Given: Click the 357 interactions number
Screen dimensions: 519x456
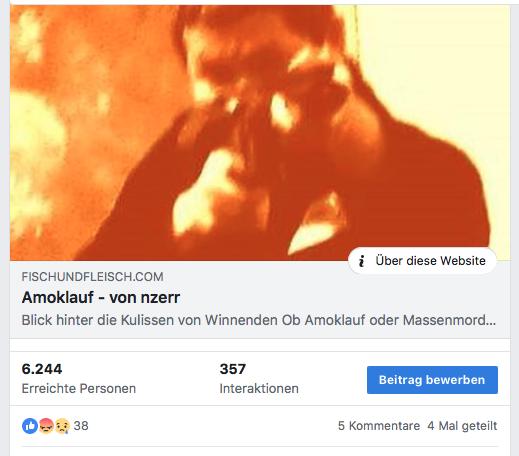Looking at the screenshot, I should point(233,369).
